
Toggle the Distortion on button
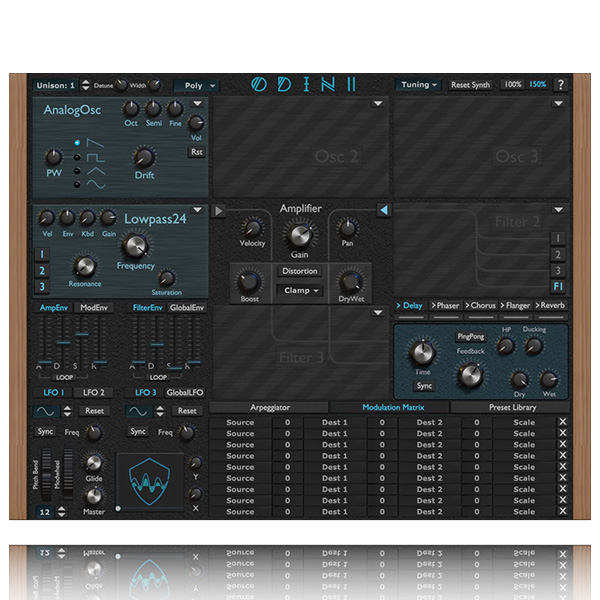tap(300, 271)
